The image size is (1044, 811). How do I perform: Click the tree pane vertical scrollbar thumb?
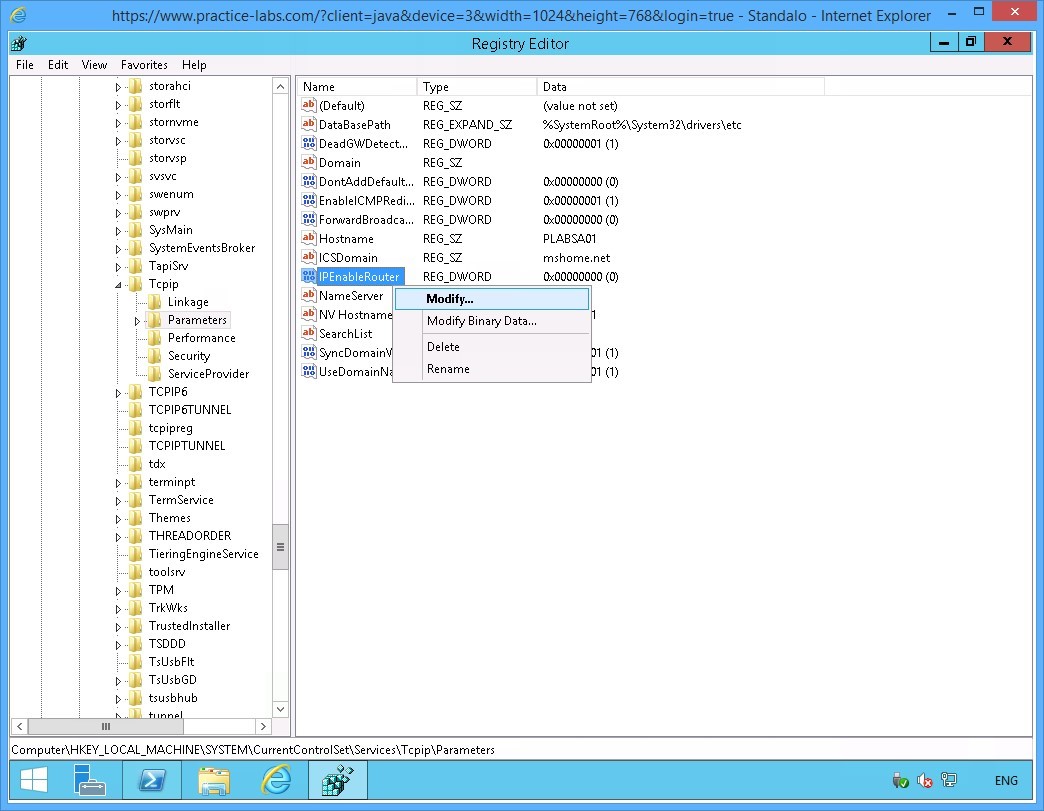[x=280, y=547]
